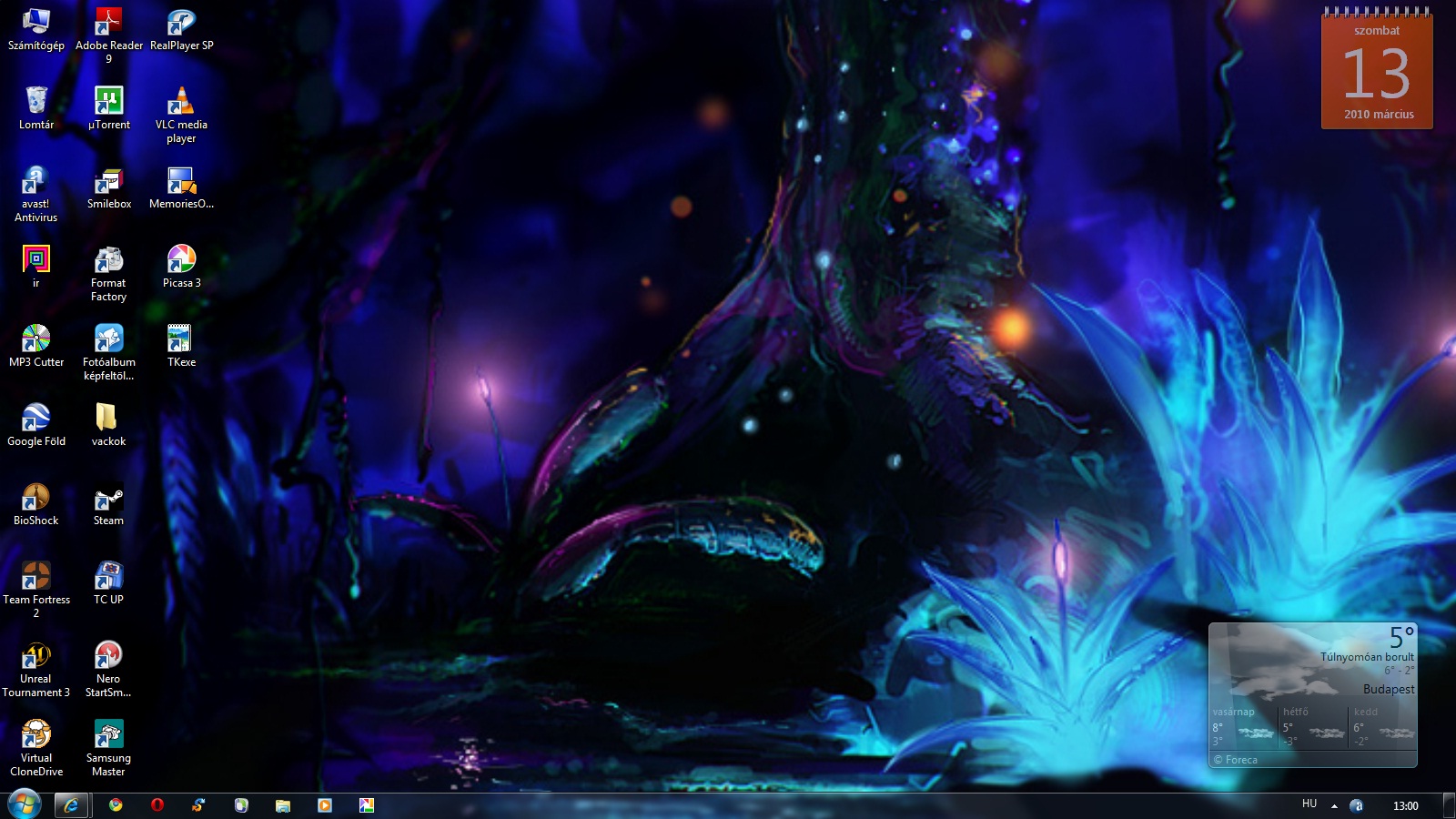Select the vasárnap forecast
This screenshot has width=1456, height=819.
point(1243,727)
